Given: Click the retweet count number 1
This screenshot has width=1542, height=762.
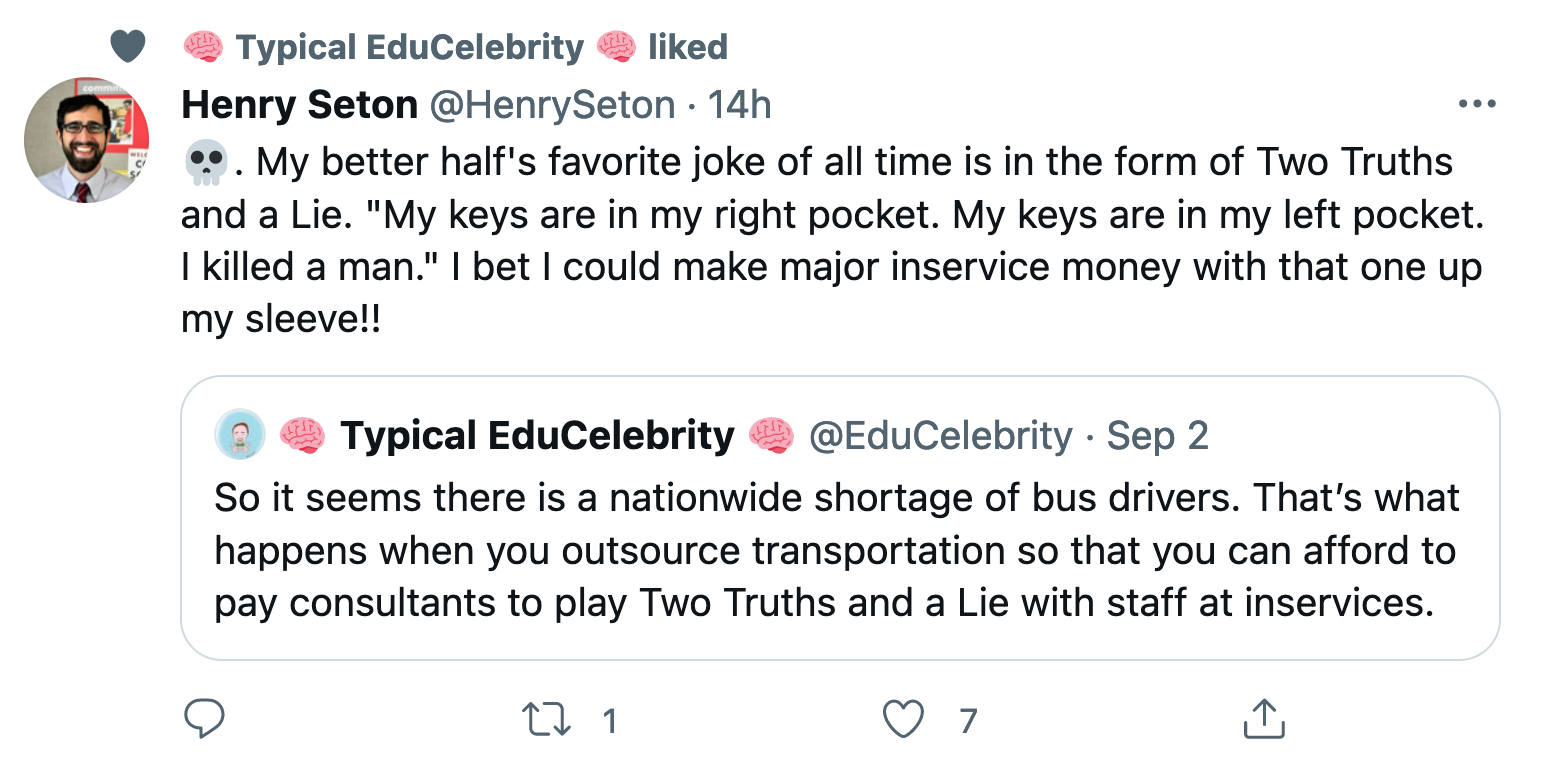Looking at the screenshot, I should click(609, 721).
